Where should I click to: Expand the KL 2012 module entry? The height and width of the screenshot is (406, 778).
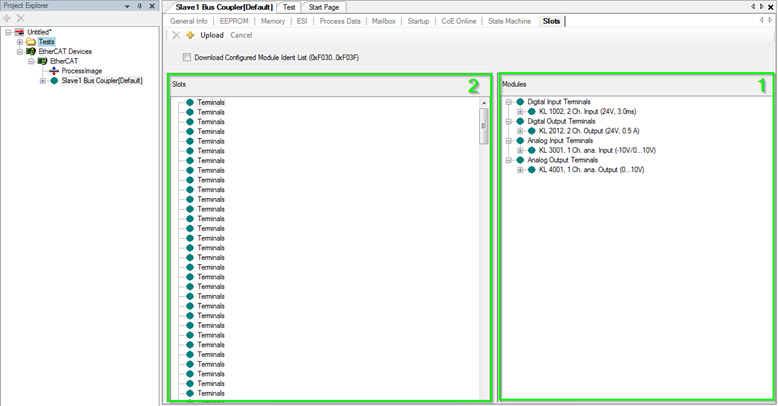(x=520, y=131)
